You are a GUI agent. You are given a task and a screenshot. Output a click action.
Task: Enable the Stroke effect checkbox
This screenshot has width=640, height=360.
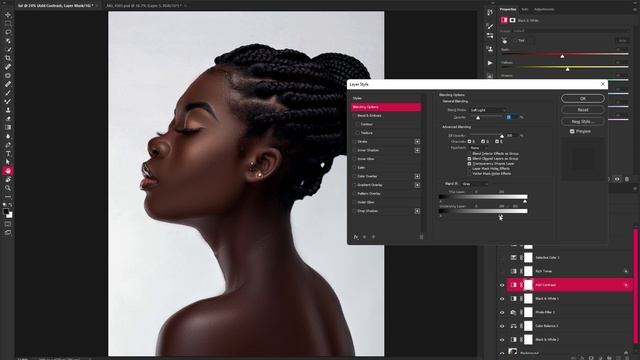coord(354,142)
